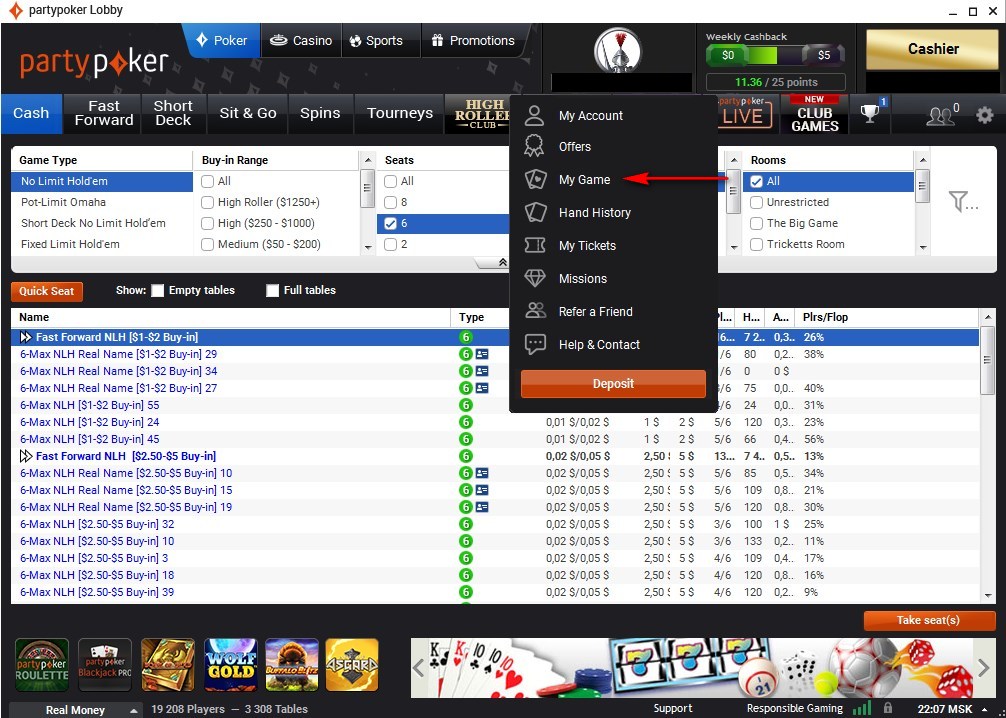Open the Casino section
1006x718 pixels.
(x=300, y=41)
